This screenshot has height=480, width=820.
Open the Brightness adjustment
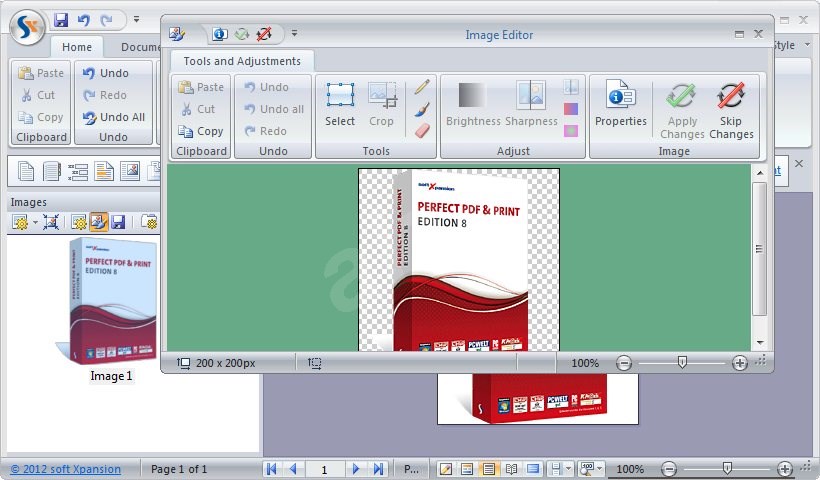[x=473, y=105]
